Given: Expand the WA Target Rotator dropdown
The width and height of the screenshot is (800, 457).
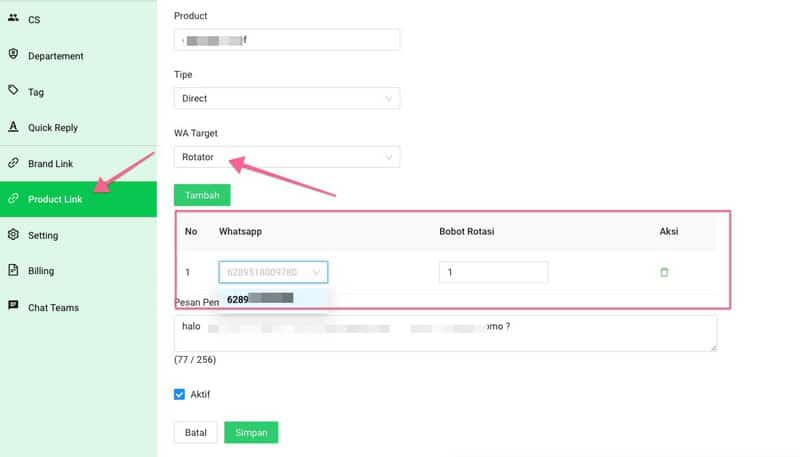Looking at the screenshot, I should (287, 157).
